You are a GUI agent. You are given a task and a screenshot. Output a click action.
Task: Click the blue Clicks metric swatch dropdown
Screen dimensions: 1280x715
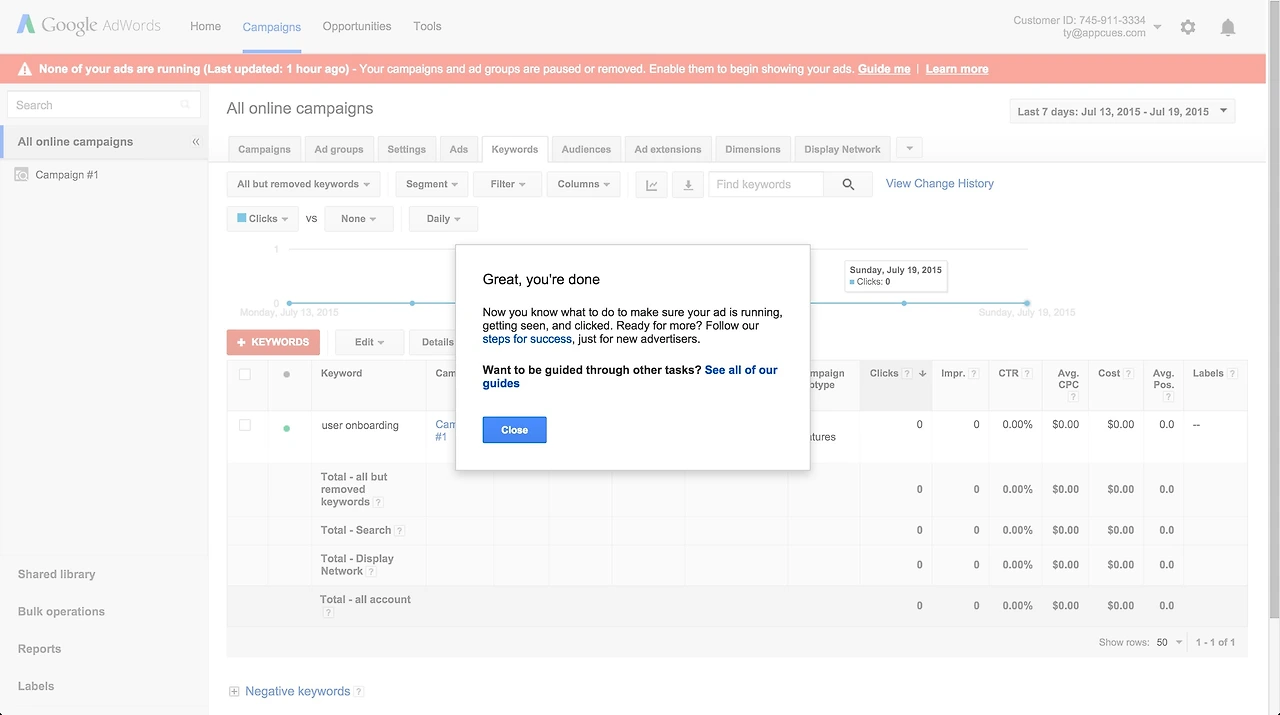(x=262, y=218)
